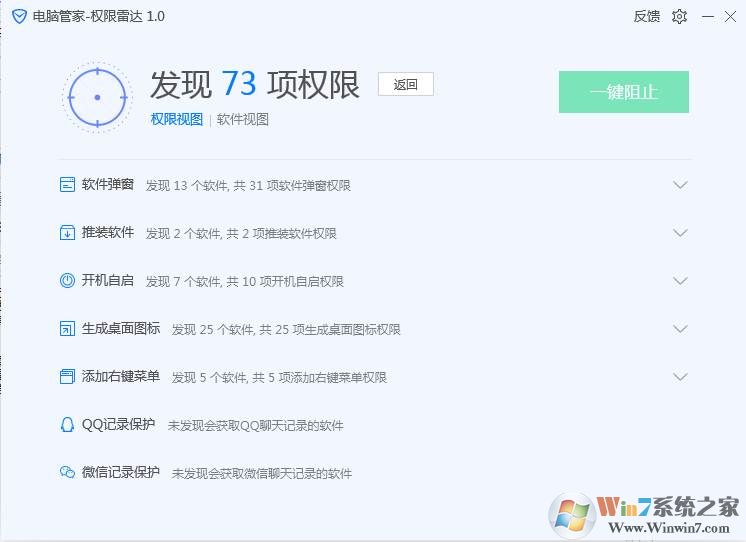Viewport: 746px width, 542px height.
Task: Click text 发现 13 个软件, 共 31 项软件弹窗权限
Action: (x=248, y=186)
